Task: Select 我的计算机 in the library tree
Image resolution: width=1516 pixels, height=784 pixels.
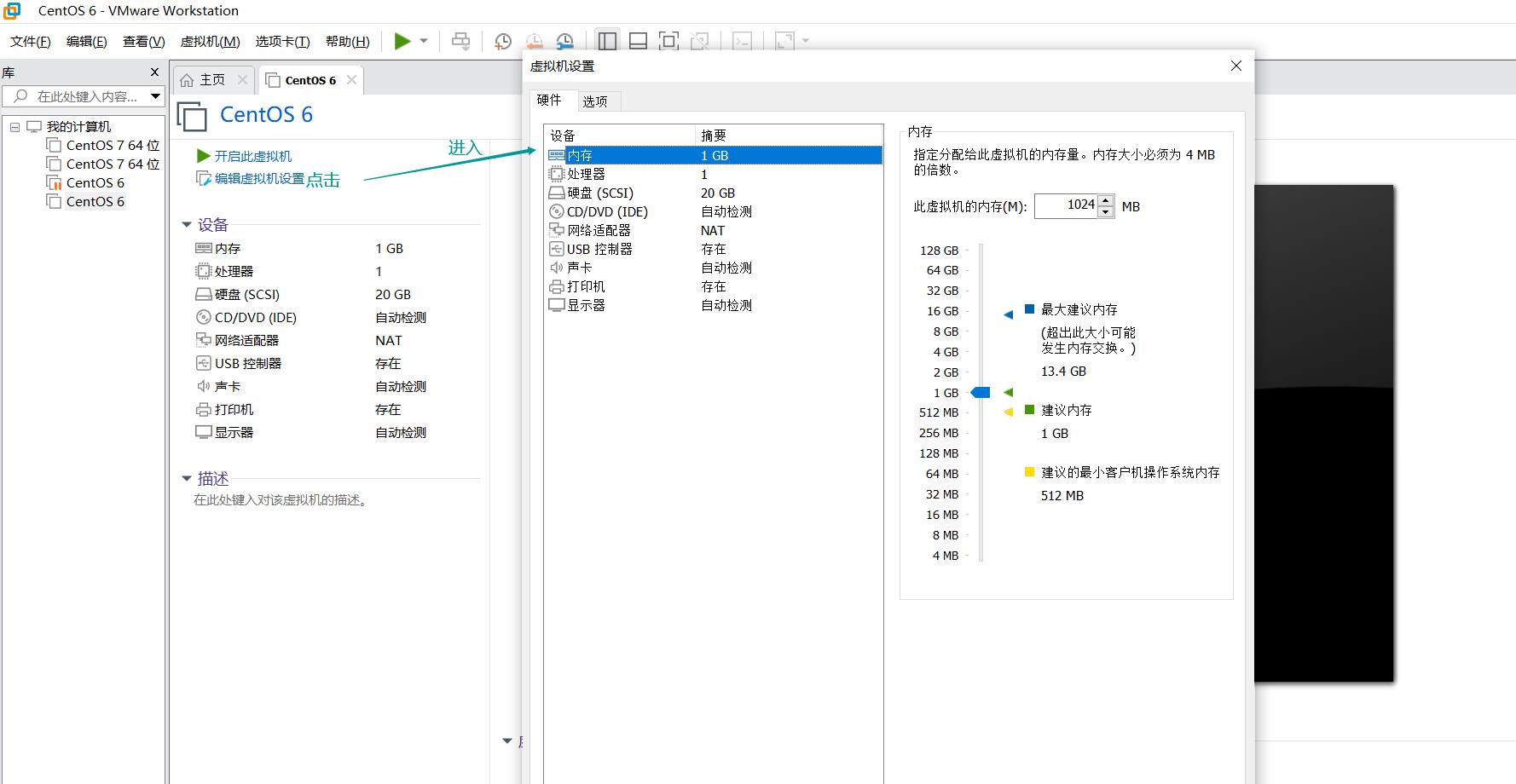Action: tap(78, 127)
